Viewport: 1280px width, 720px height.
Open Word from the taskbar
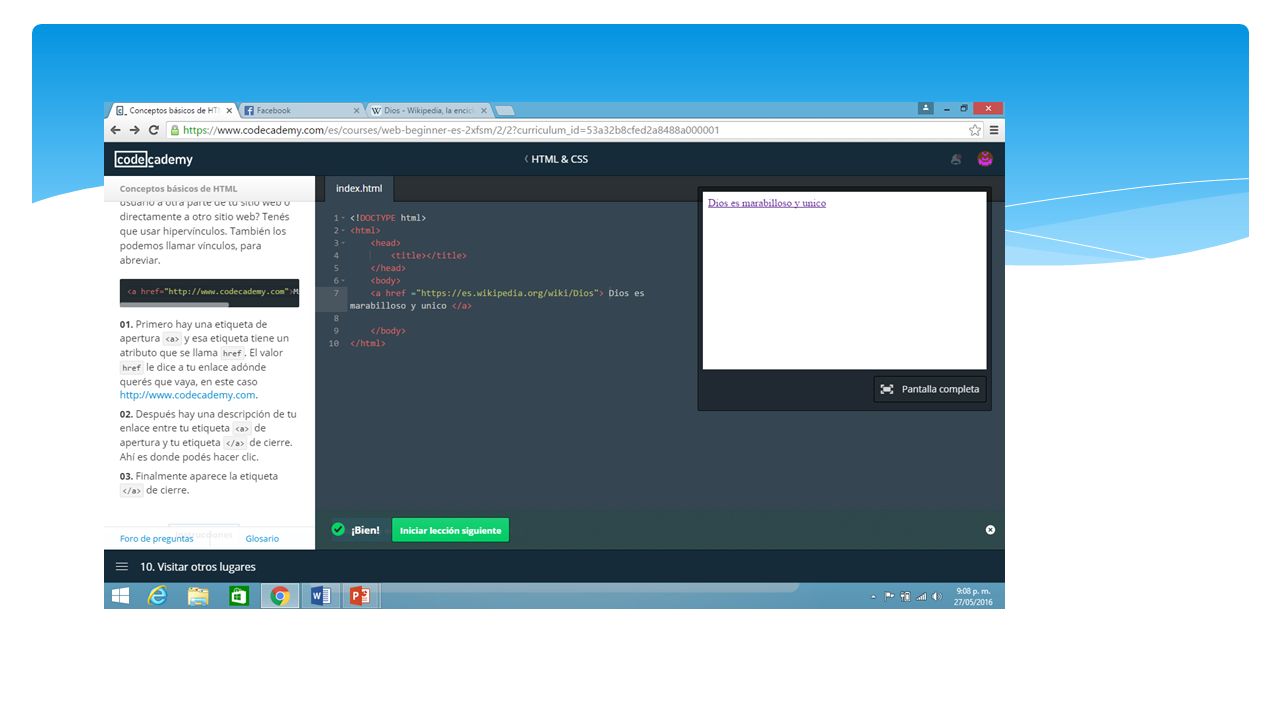(x=321, y=596)
